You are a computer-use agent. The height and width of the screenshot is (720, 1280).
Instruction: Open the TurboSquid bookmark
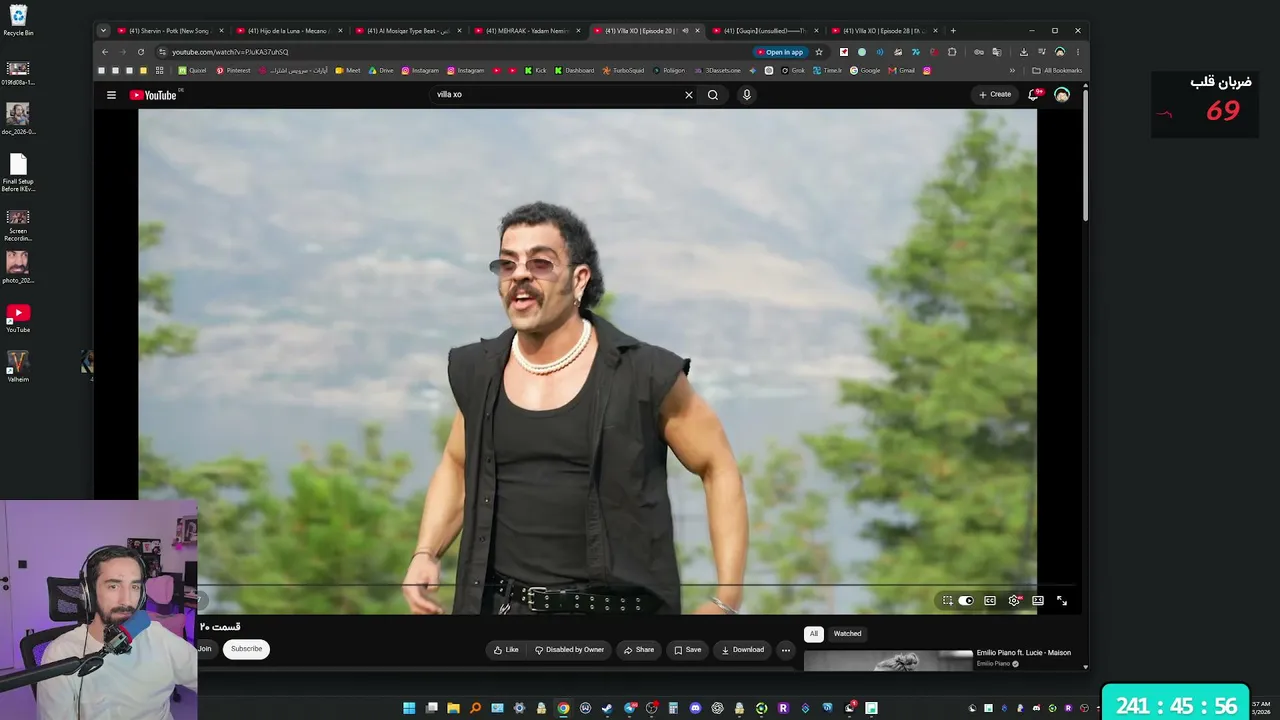click(624, 71)
